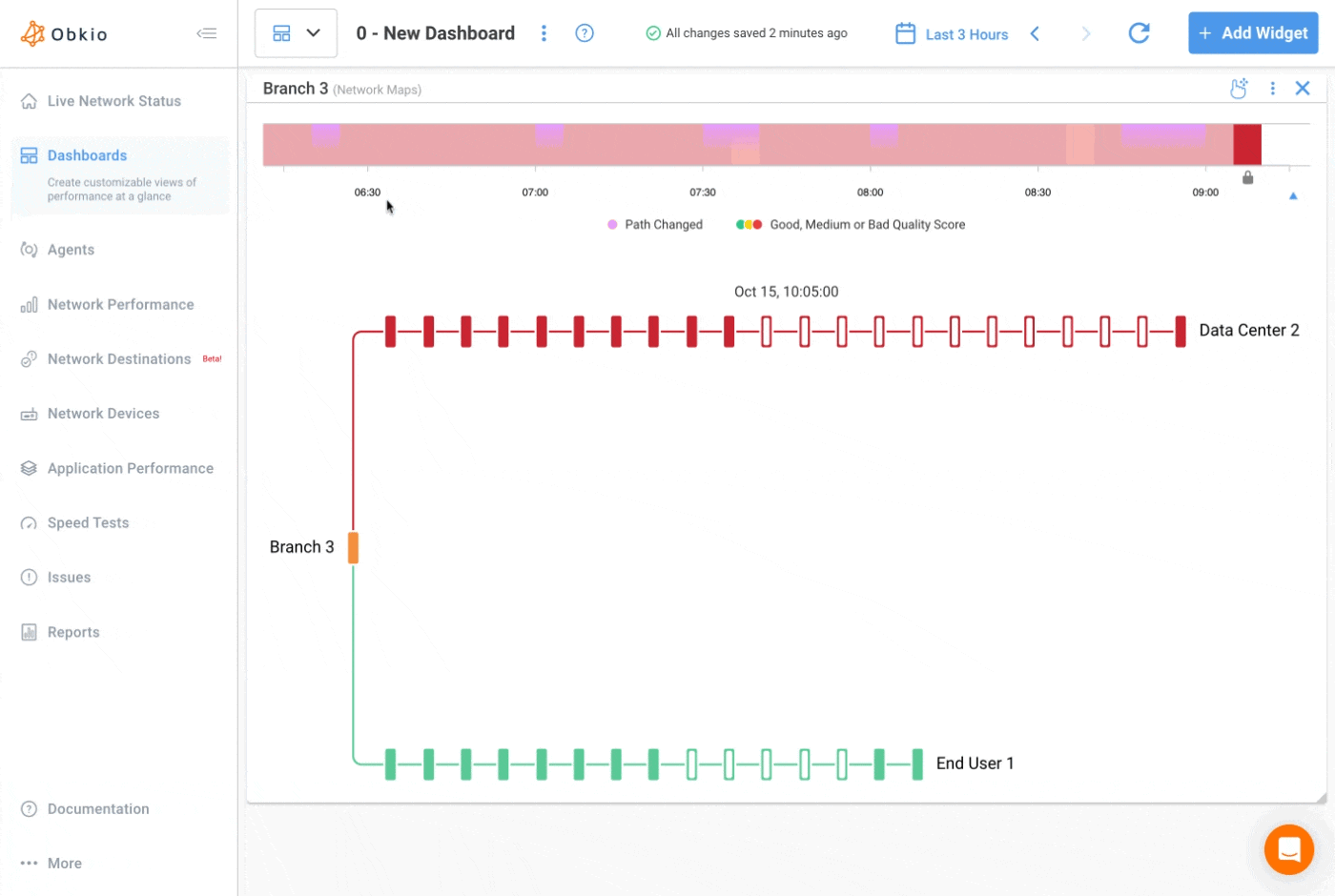Screen dimensions: 1335x896
Task: Open the Intercom chat bubble
Action: (1288, 849)
